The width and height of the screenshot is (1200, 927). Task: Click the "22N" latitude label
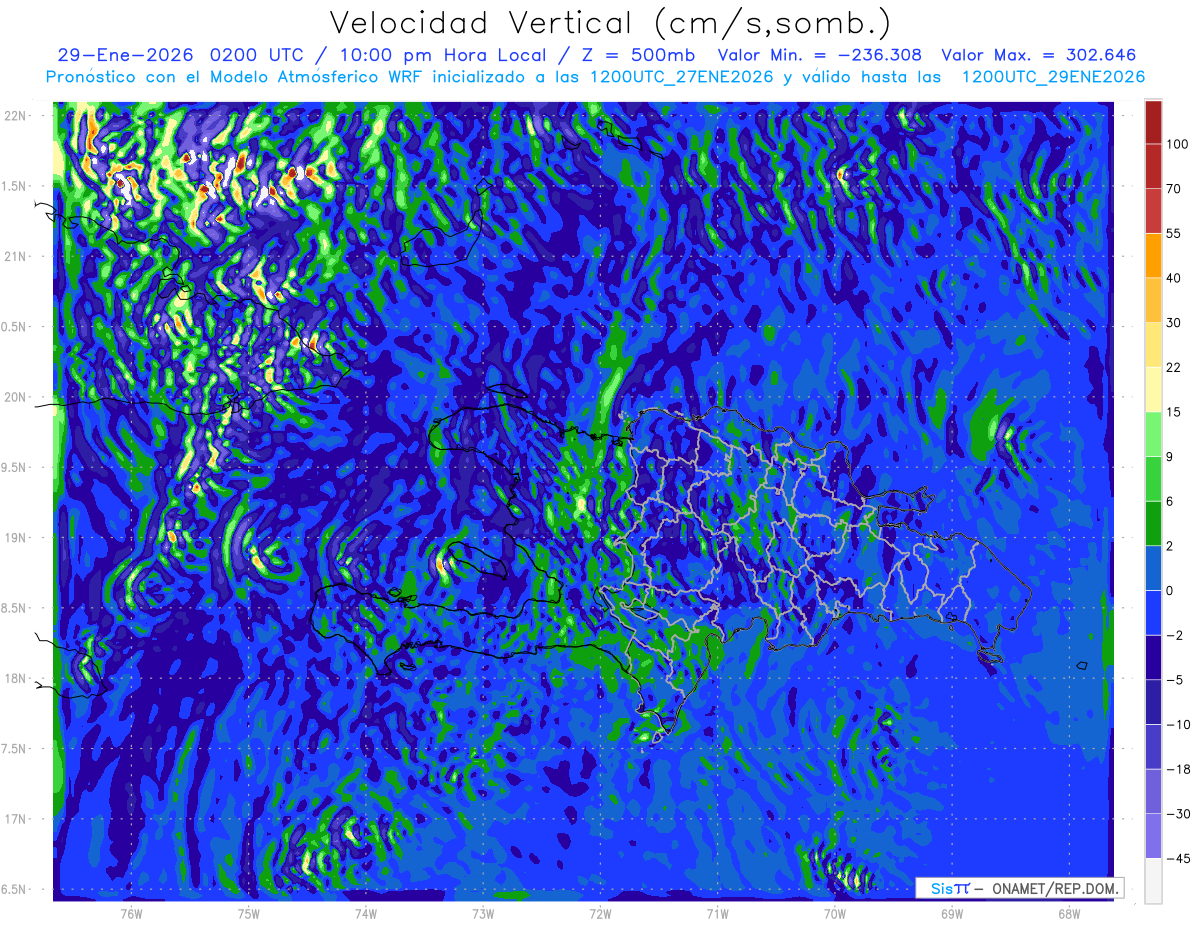(x=17, y=116)
